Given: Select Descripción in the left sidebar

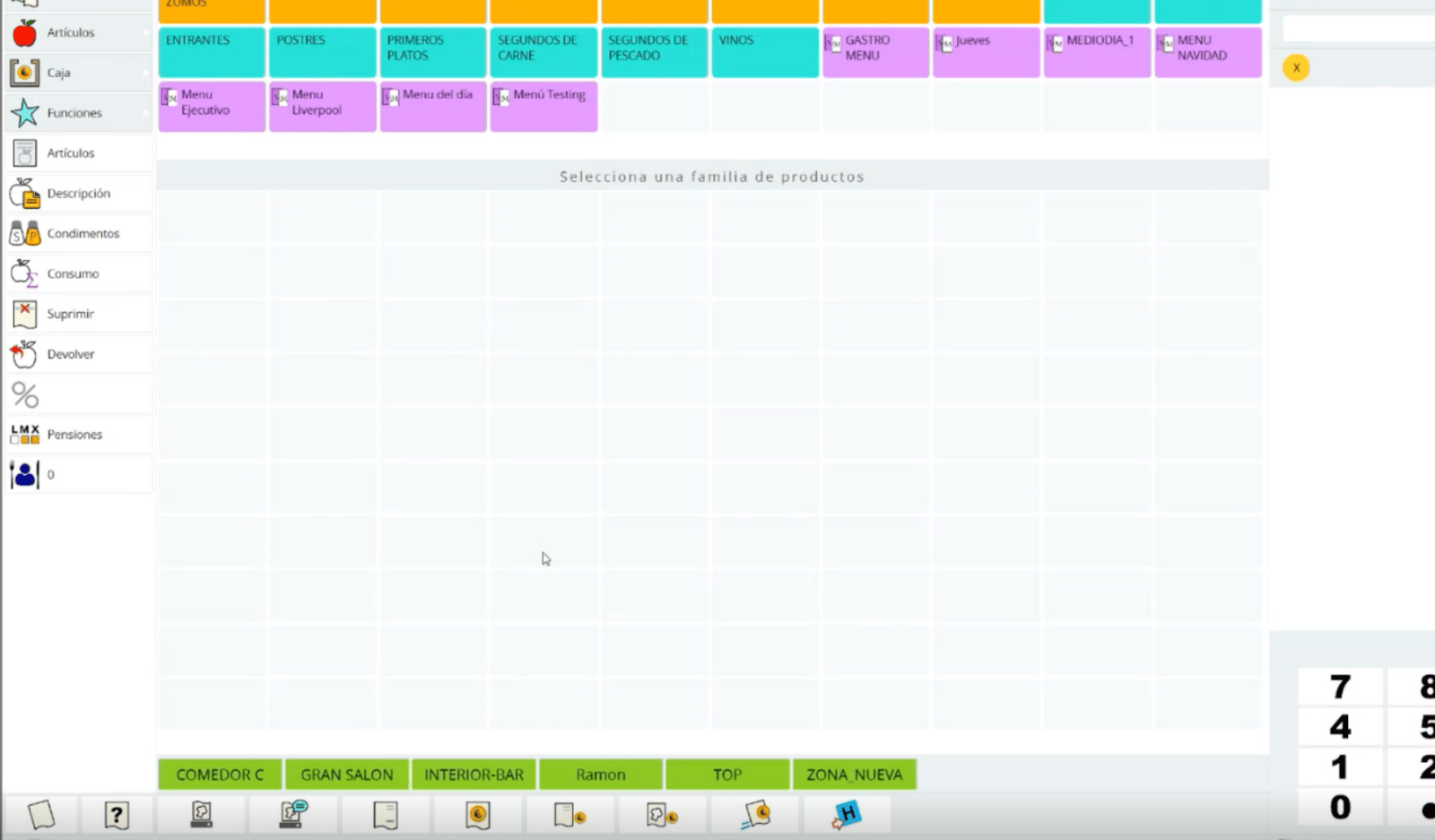Looking at the screenshot, I should pyautogui.click(x=78, y=193).
